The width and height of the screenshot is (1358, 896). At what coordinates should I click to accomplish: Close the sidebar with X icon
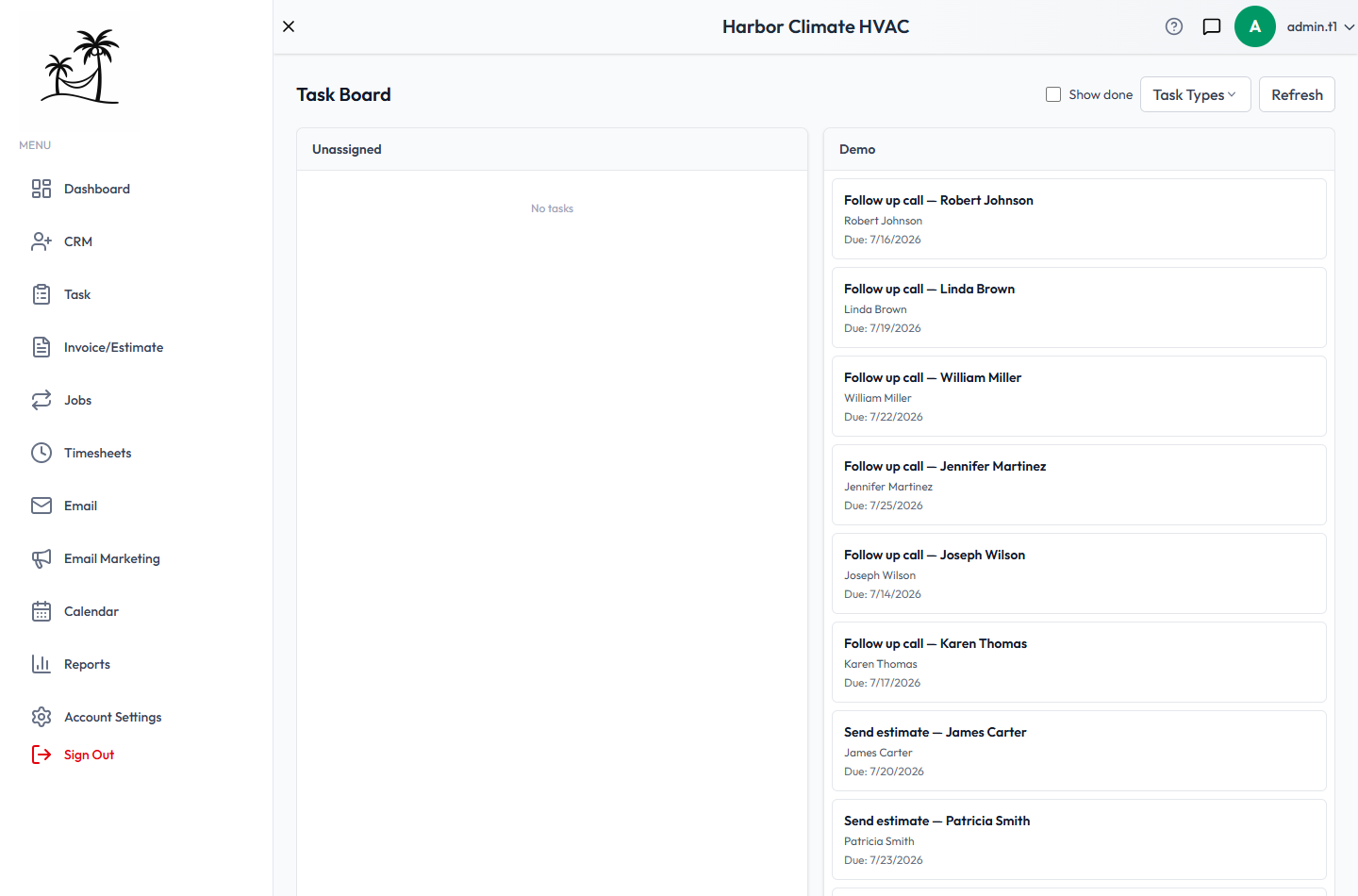[x=289, y=26]
